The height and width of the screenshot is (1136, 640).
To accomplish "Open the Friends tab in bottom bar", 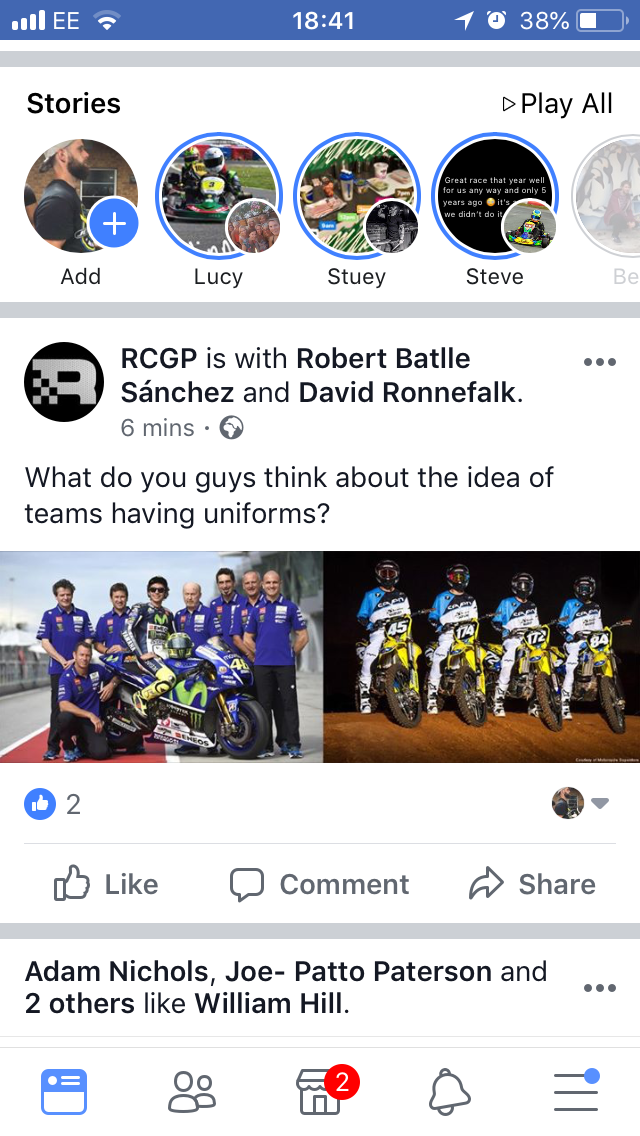I will click(192, 1091).
